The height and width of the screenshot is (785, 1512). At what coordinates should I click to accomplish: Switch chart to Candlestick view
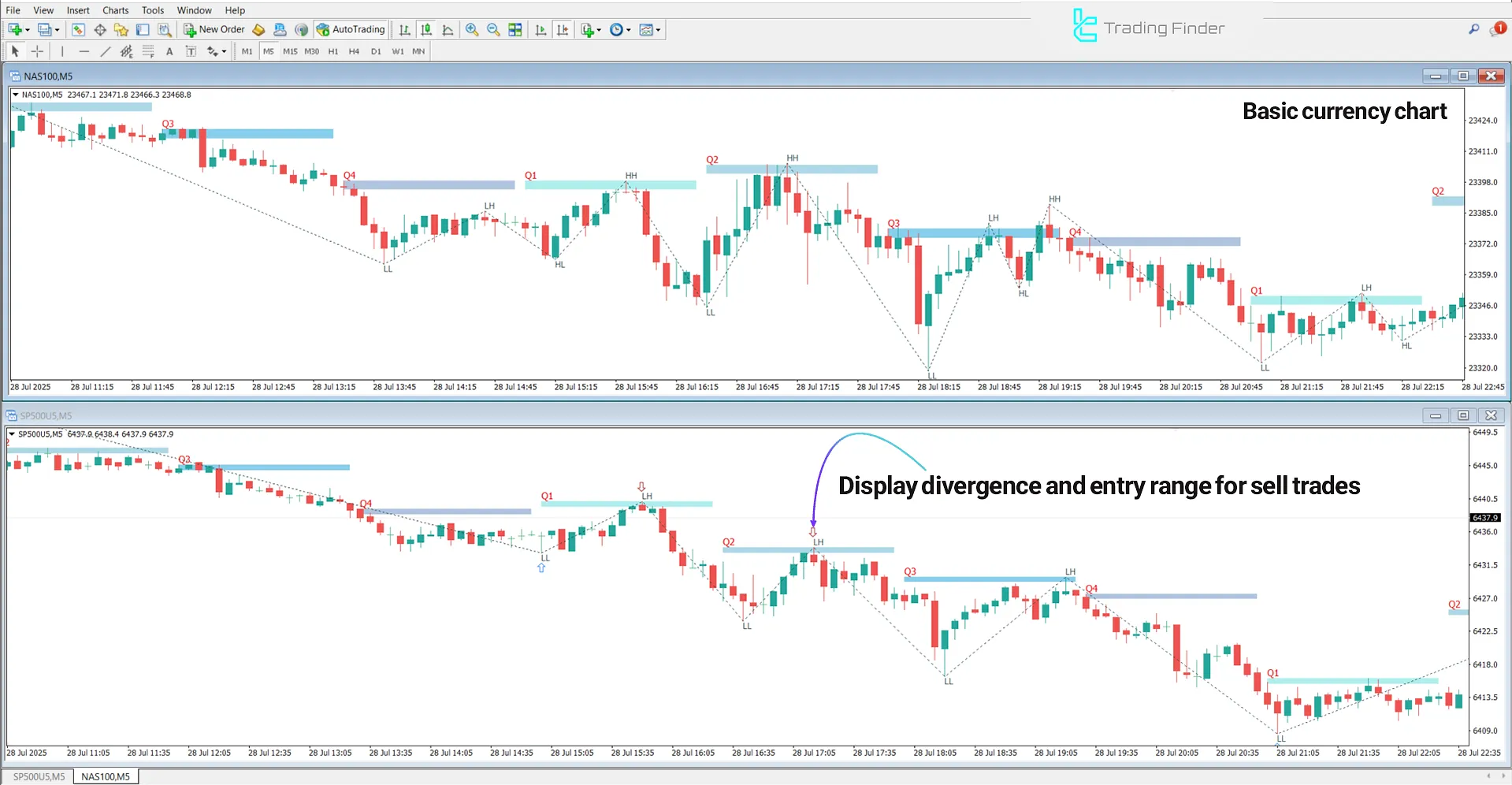tap(425, 29)
